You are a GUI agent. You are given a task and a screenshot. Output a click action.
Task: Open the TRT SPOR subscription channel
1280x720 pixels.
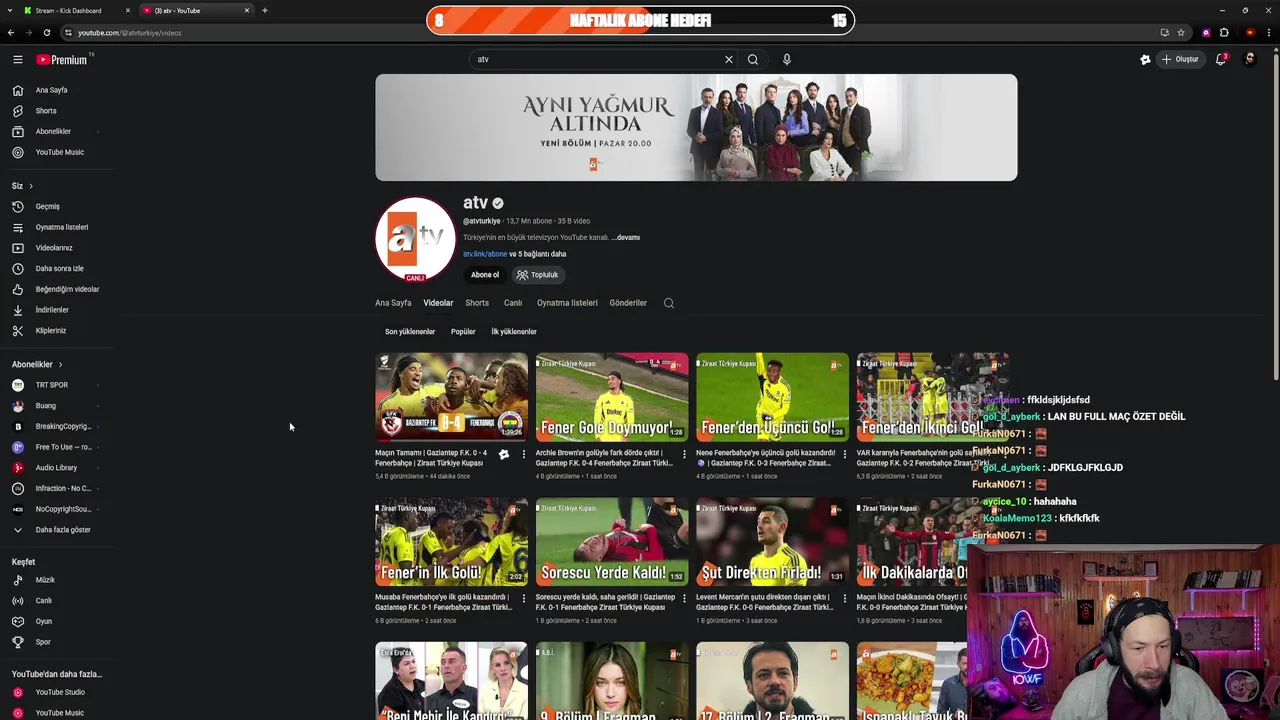[51, 385]
